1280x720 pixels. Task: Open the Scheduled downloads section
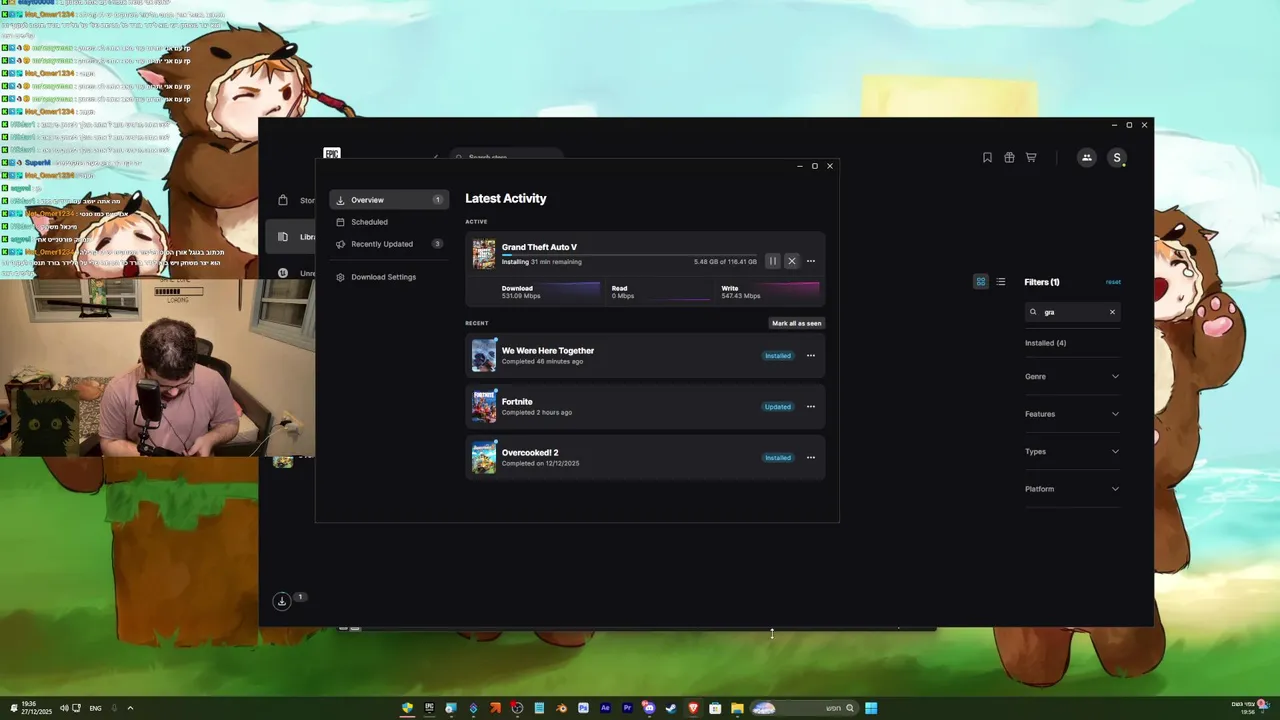(x=389, y=222)
